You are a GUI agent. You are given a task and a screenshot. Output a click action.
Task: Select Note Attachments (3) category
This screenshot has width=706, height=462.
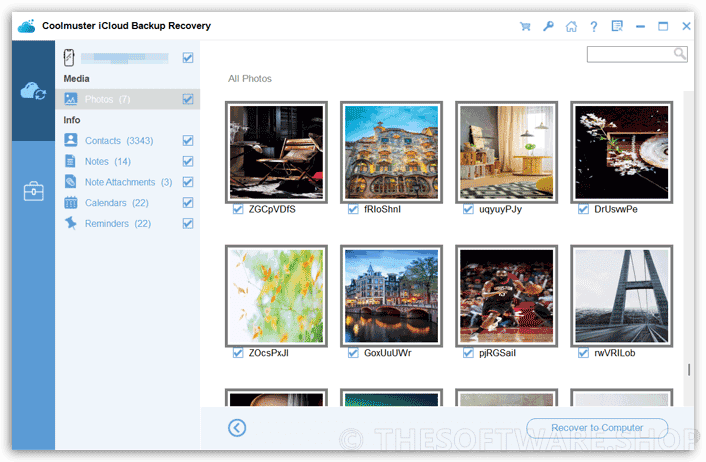coord(127,182)
